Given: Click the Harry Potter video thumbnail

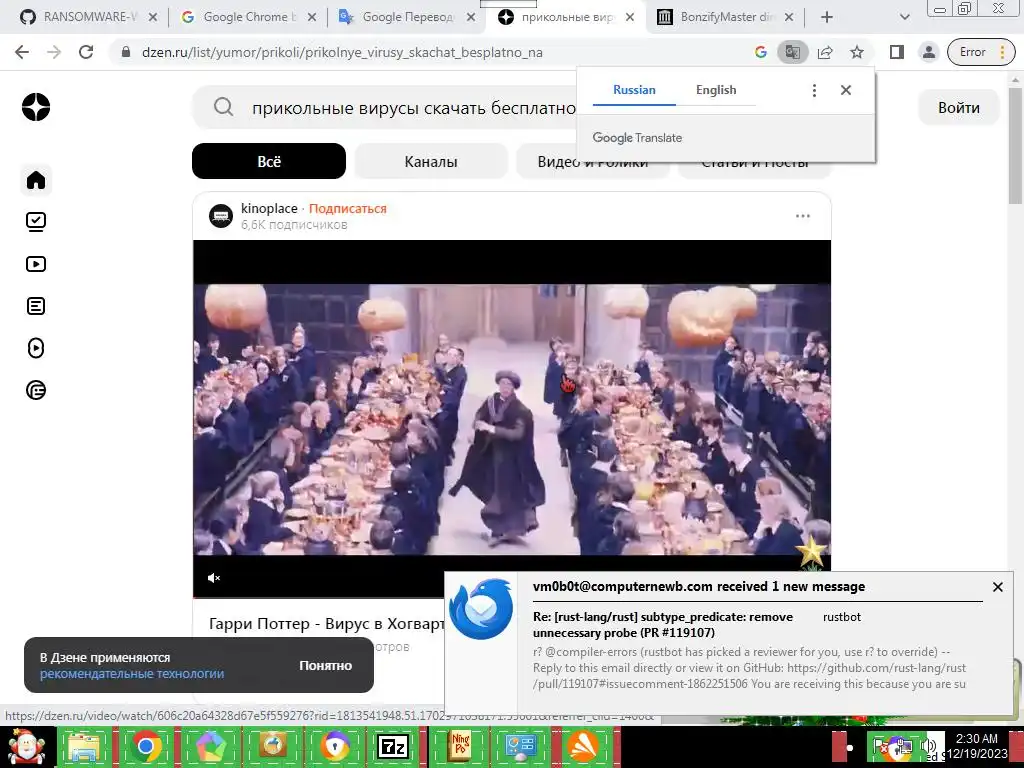Looking at the screenshot, I should tap(512, 419).
